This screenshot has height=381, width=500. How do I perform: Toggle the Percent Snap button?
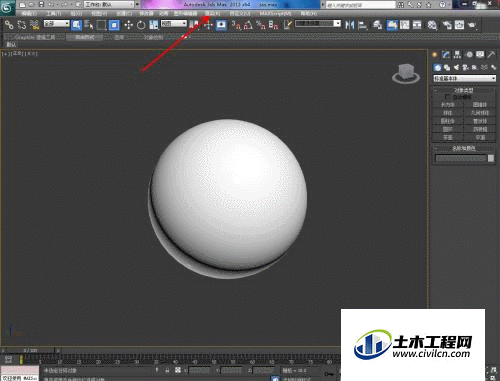pyautogui.click(x=261, y=25)
